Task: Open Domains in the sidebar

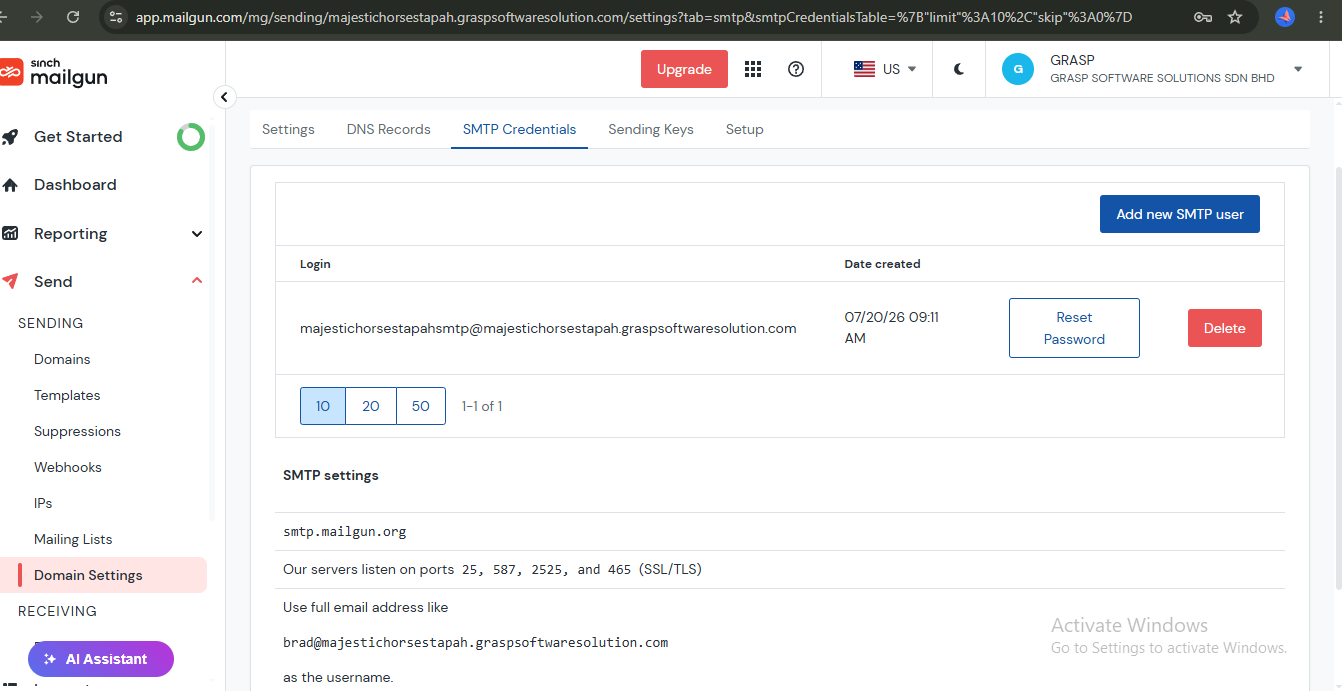Action: pyautogui.click(x=62, y=359)
